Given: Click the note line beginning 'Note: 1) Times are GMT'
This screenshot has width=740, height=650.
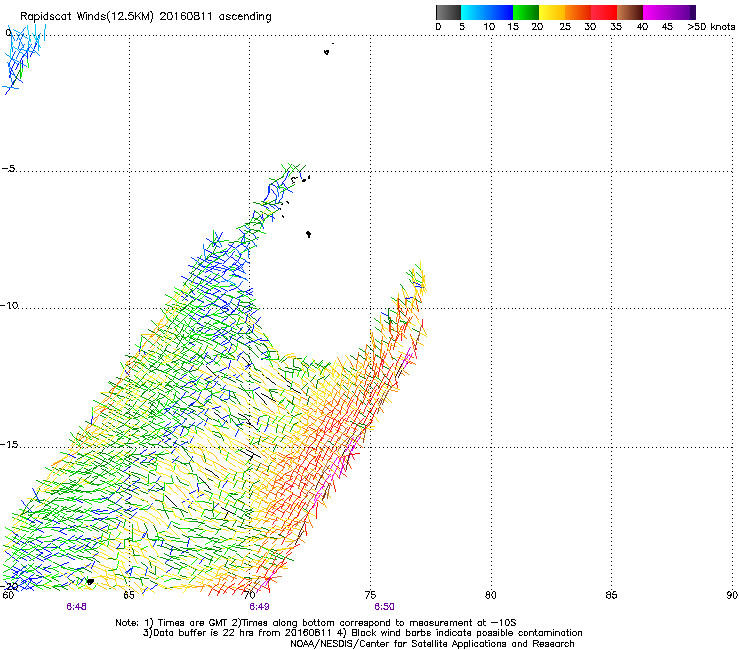Looking at the screenshot, I should coord(316,623).
